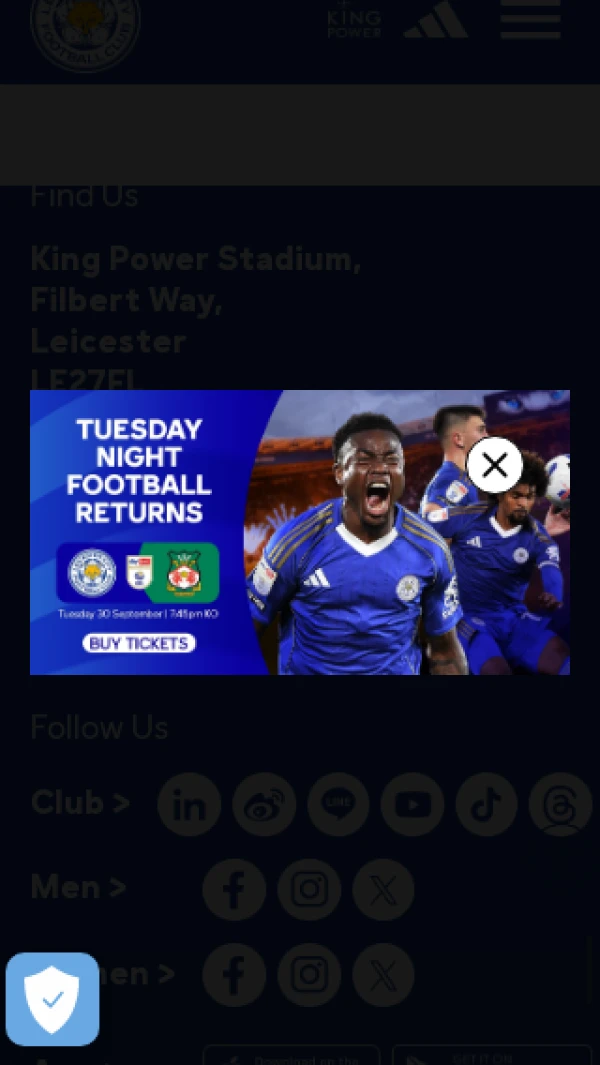Open the club Weibo page
The width and height of the screenshot is (600, 1065).
tap(264, 804)
